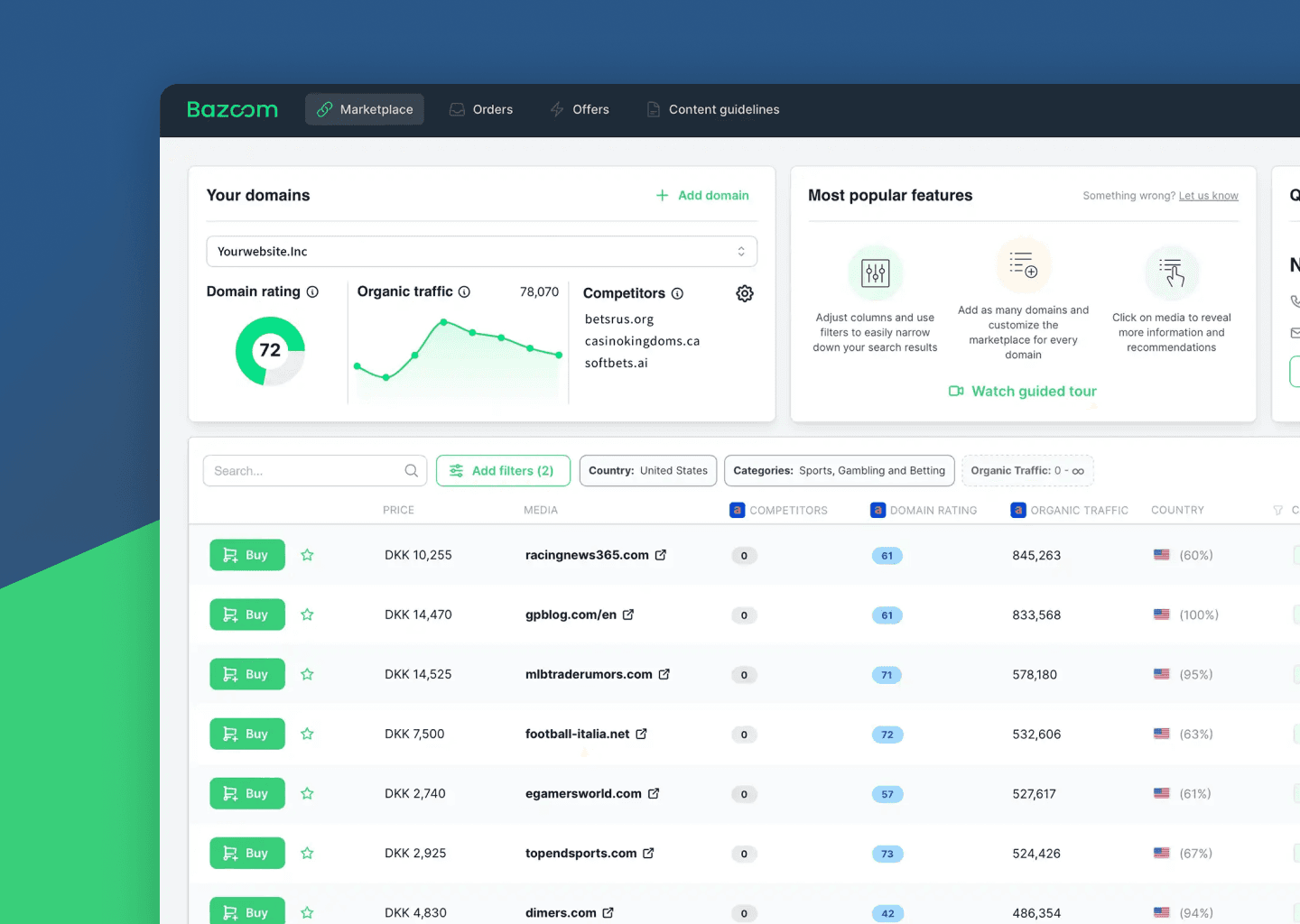1300x924 pixels.
Task: Click the add many domains feature icon
Action: pos(1023,265)
